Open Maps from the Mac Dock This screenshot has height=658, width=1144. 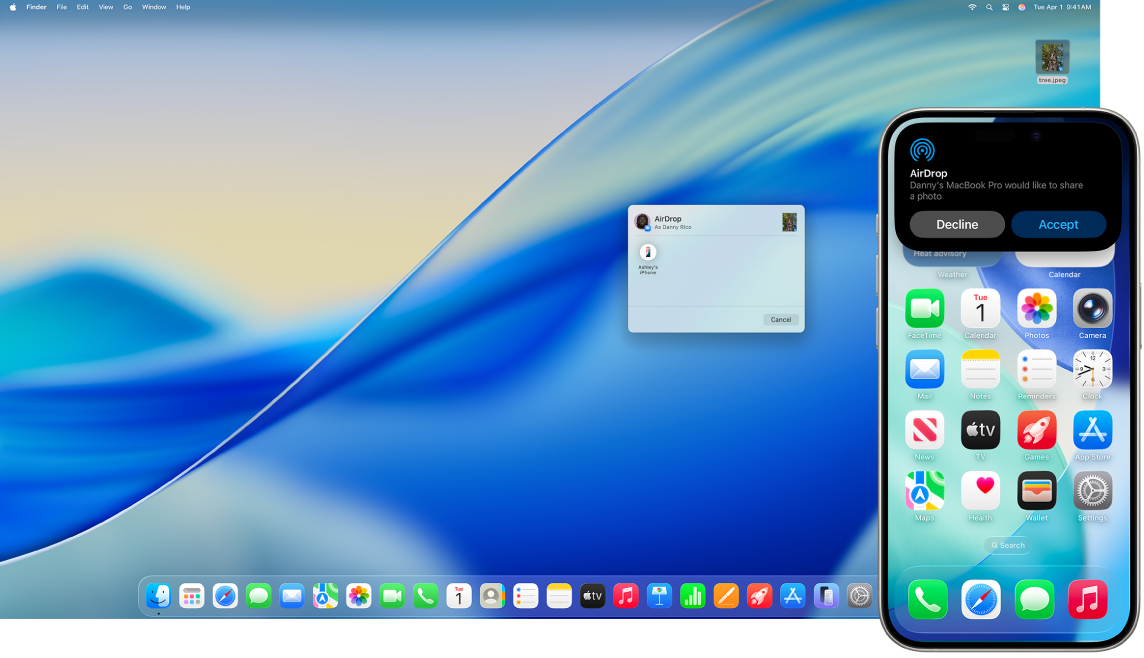click(x=325, y=596)
